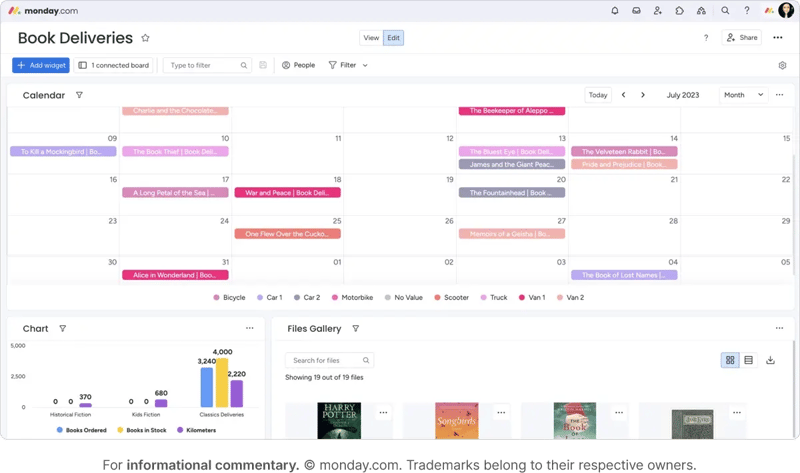Open Songbirds cover thumbnail
The width and height of the screenshot is (800, 473).
click(x=457, y=420)
